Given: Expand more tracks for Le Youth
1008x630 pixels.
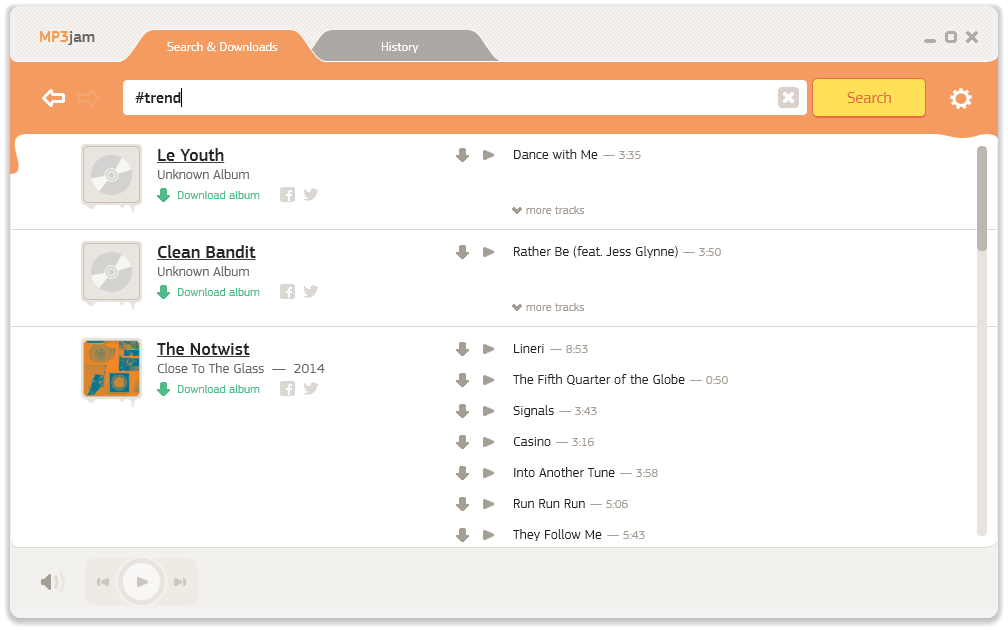Looking at the screenshot, I should (548, 210).
